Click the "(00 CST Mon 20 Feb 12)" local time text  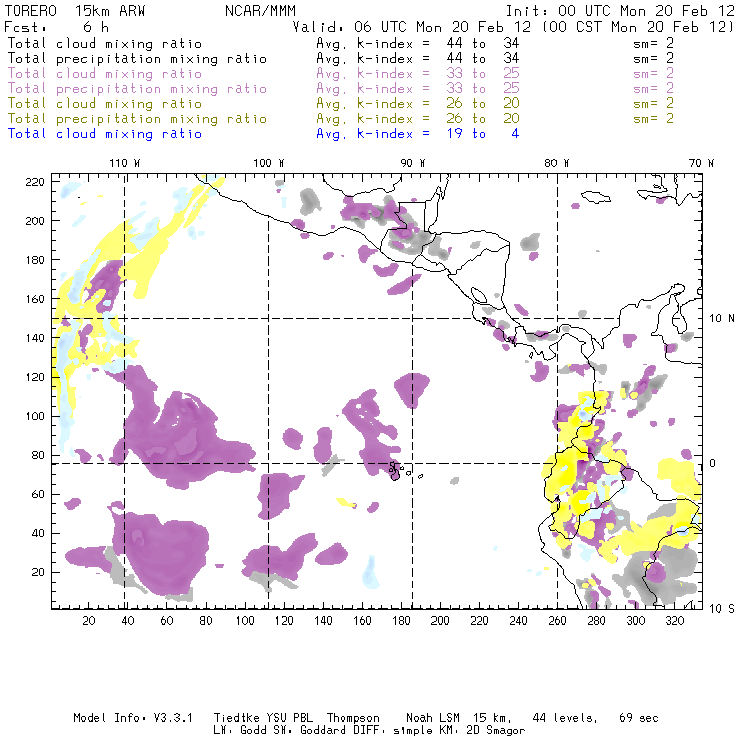[638, 27]
